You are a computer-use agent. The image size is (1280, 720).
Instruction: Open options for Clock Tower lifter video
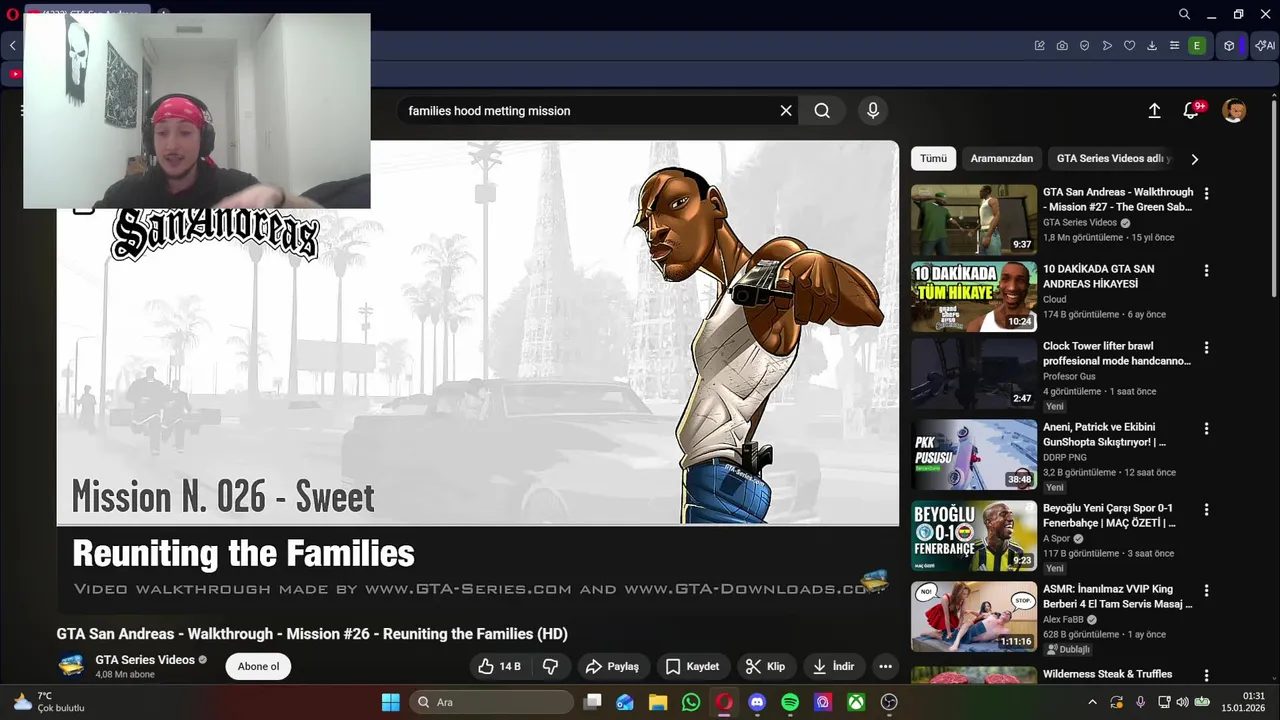pyautogui.click(x=1206, y=348)
